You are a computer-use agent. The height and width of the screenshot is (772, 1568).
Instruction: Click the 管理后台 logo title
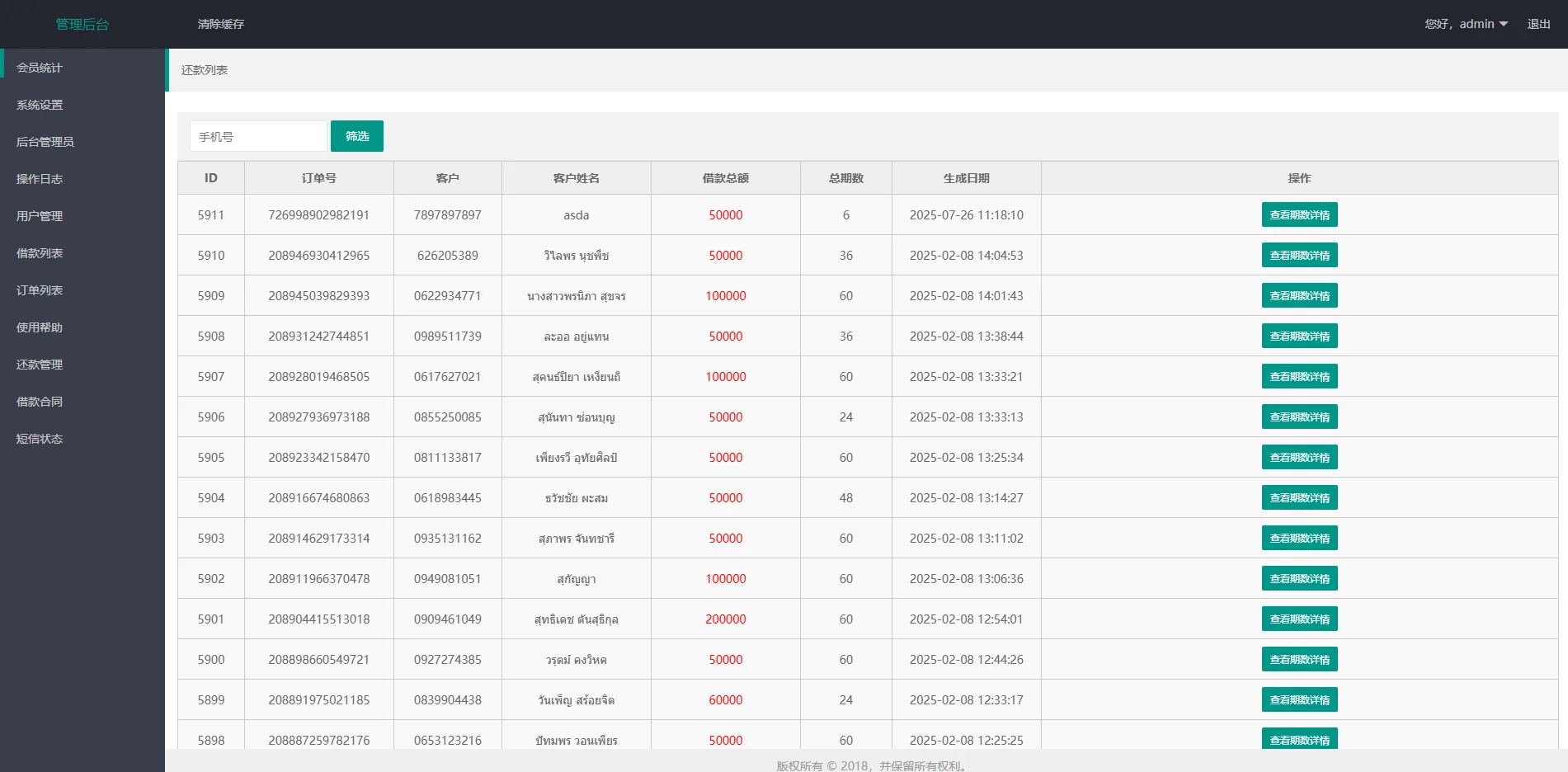[x=82, y=24]
